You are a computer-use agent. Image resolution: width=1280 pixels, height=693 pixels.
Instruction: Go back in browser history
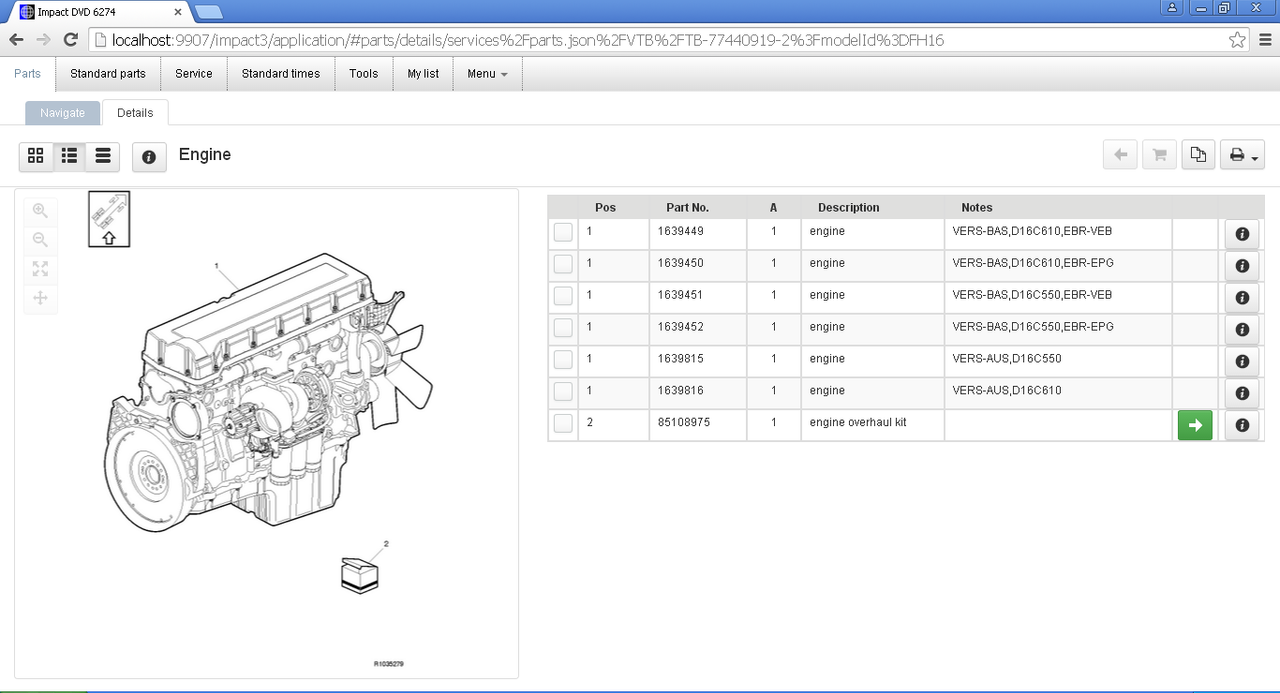(x=16, y=40)
